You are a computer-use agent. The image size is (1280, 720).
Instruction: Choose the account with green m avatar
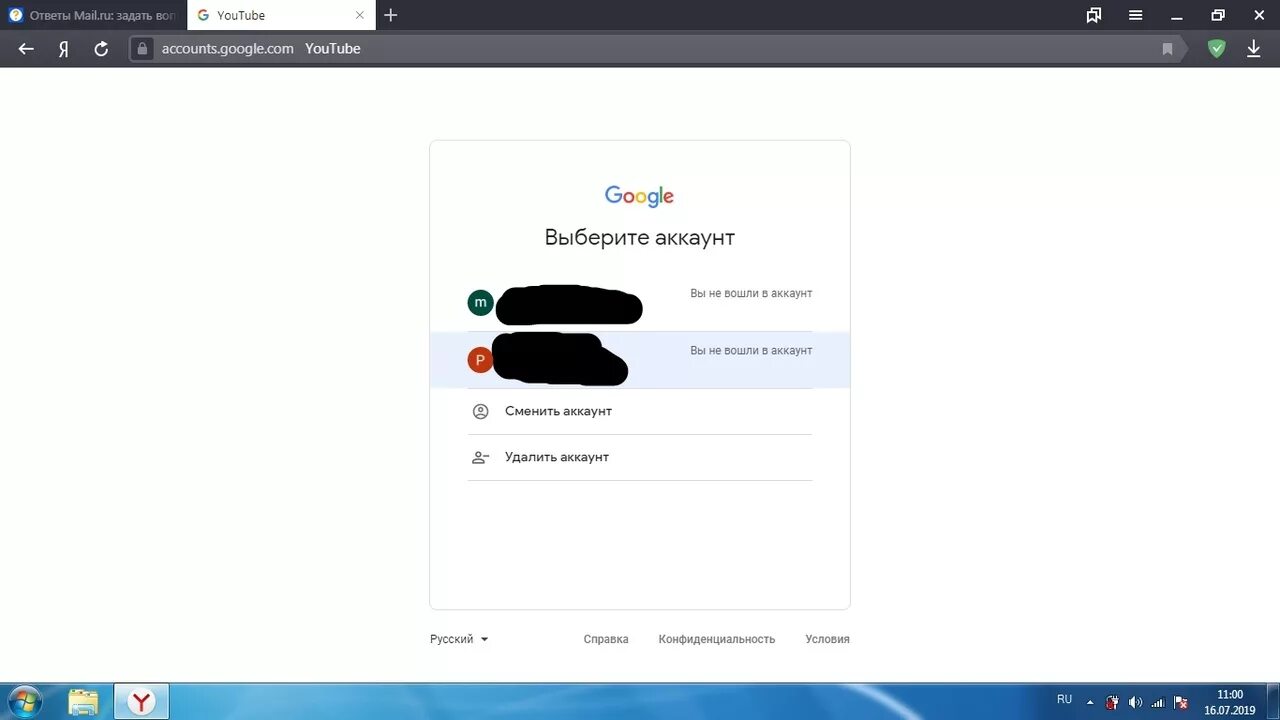pyautogui.click(x=640, y=303)
